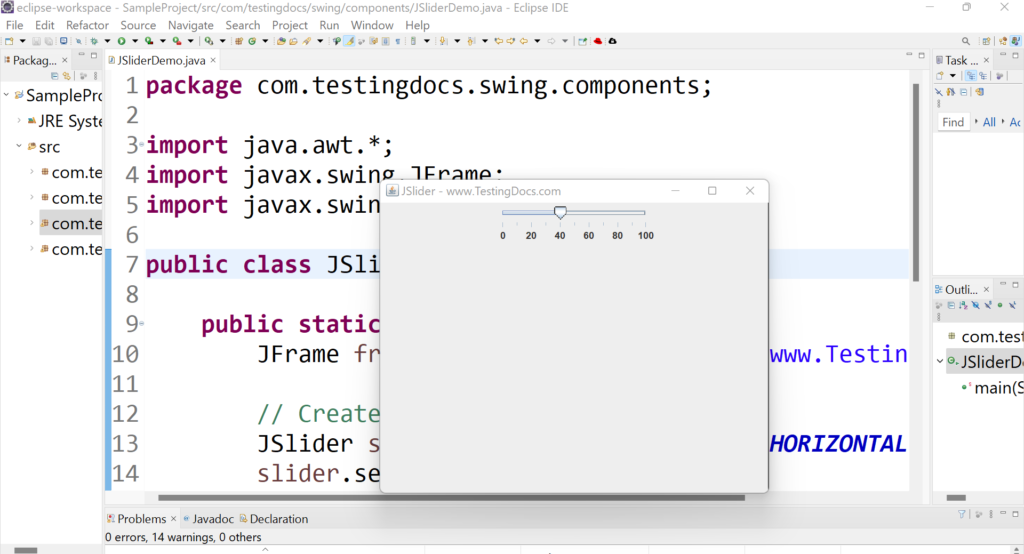
Task: Click the New Task icon in Task List
Action: click(939, 75)
